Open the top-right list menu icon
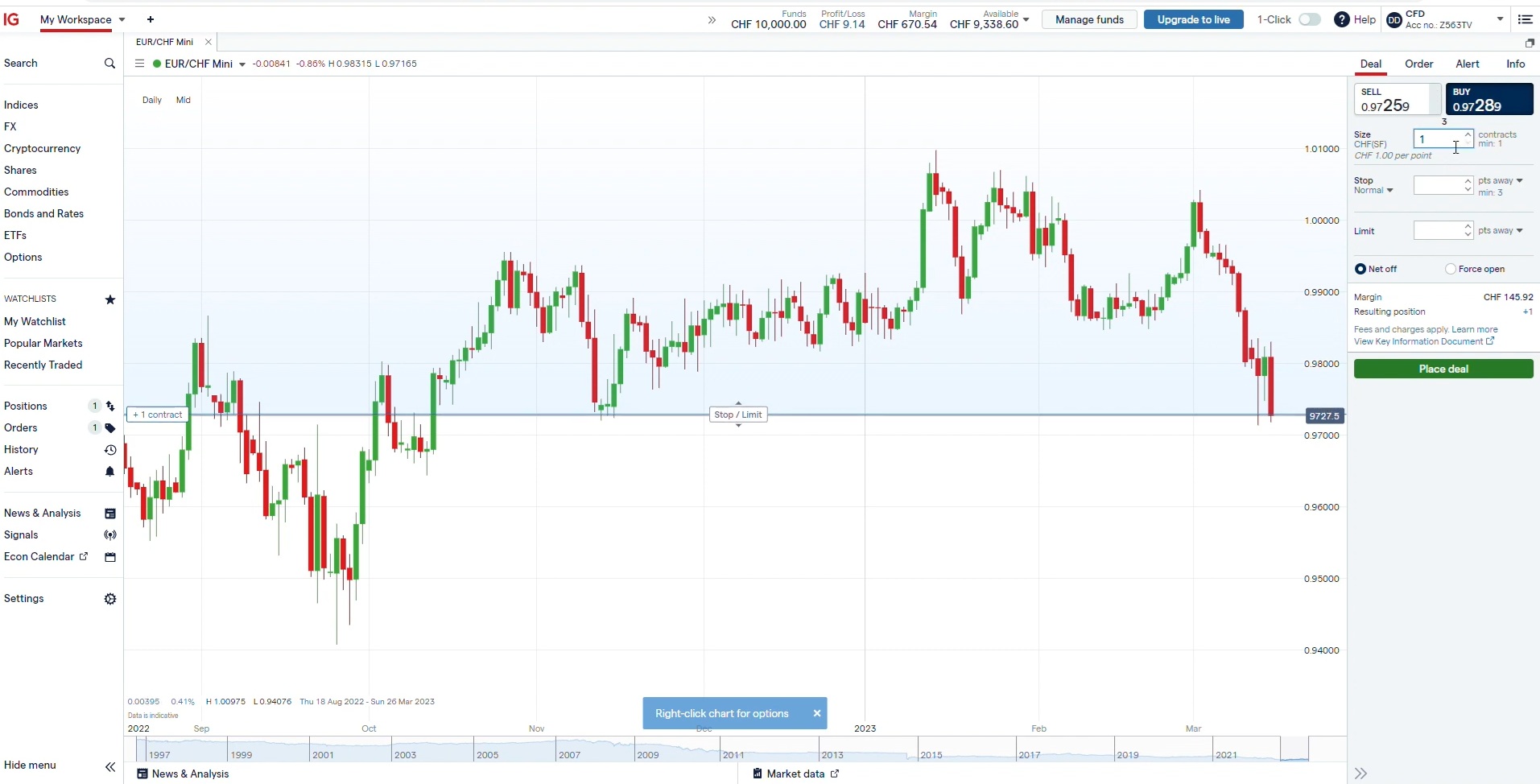 click(1526, 19)
